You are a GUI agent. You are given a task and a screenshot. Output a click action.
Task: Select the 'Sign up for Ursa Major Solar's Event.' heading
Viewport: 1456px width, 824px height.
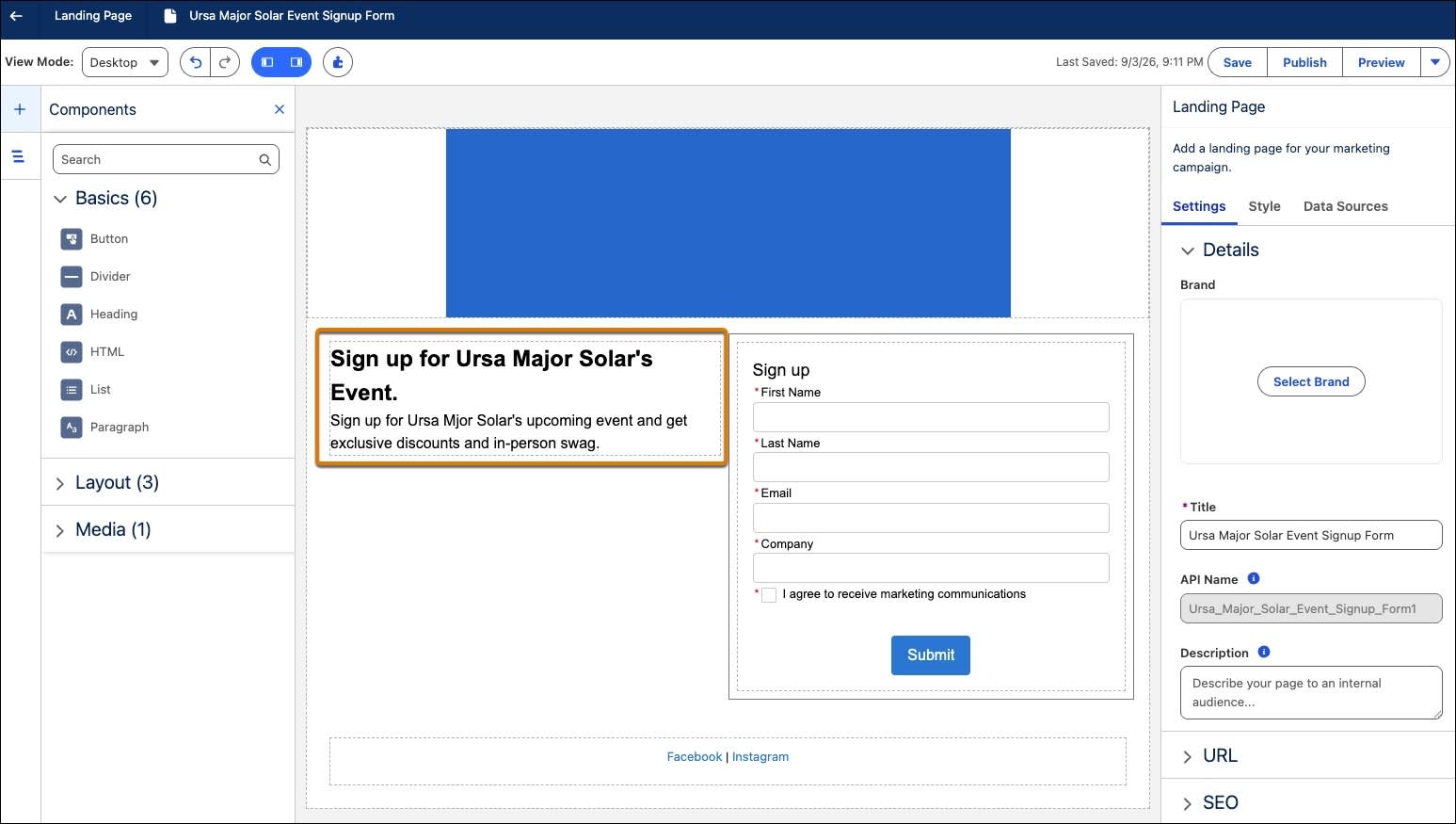tap(491, 375)
